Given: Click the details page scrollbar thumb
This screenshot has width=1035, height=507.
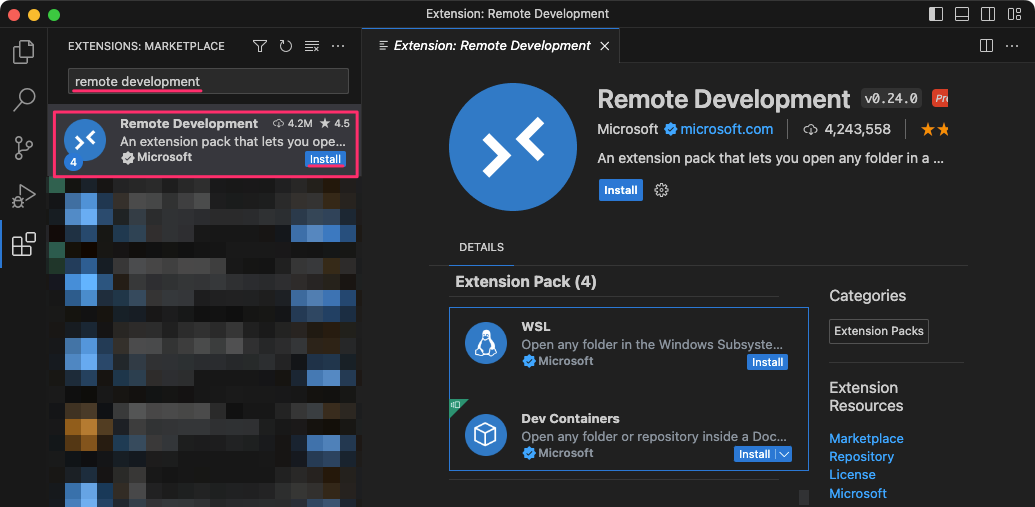Looking at the screenshot, I should (803, 498).
